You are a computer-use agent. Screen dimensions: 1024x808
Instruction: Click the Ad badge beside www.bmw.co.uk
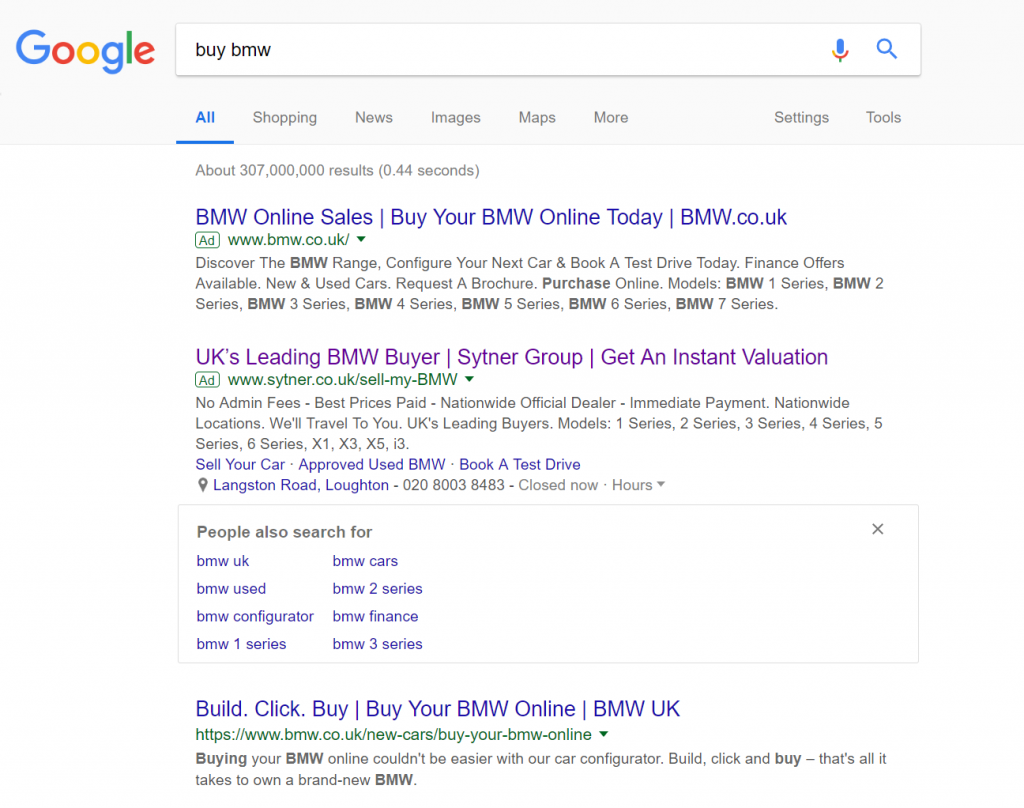(207, 240)
